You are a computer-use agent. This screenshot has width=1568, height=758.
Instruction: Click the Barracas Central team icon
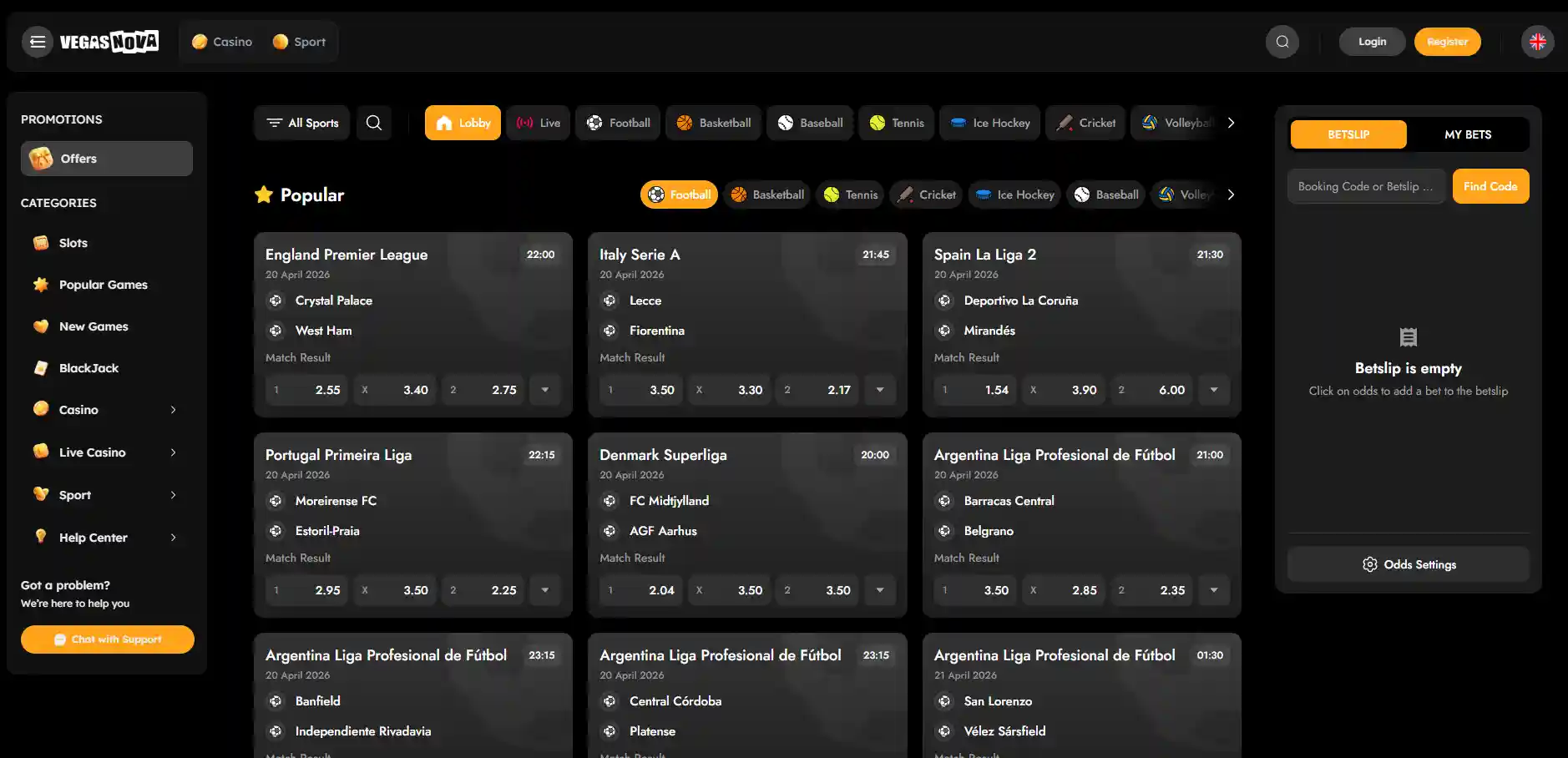(944, 501)
